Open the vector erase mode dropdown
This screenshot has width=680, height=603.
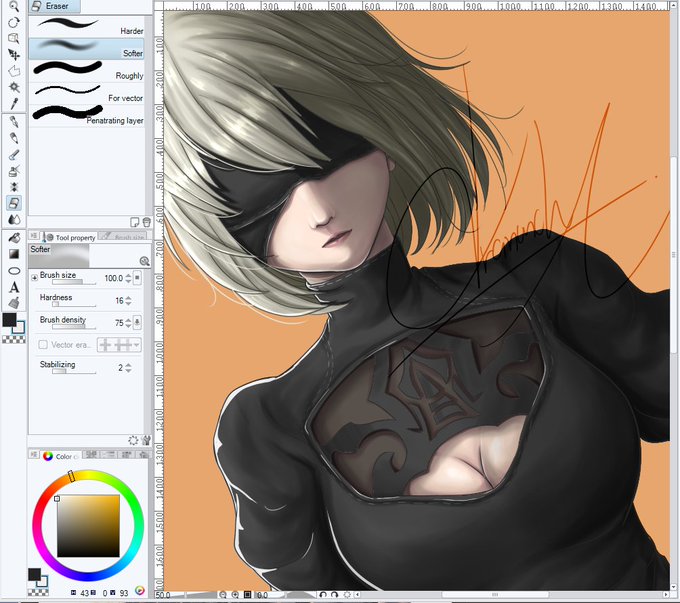tap(137, 345)
